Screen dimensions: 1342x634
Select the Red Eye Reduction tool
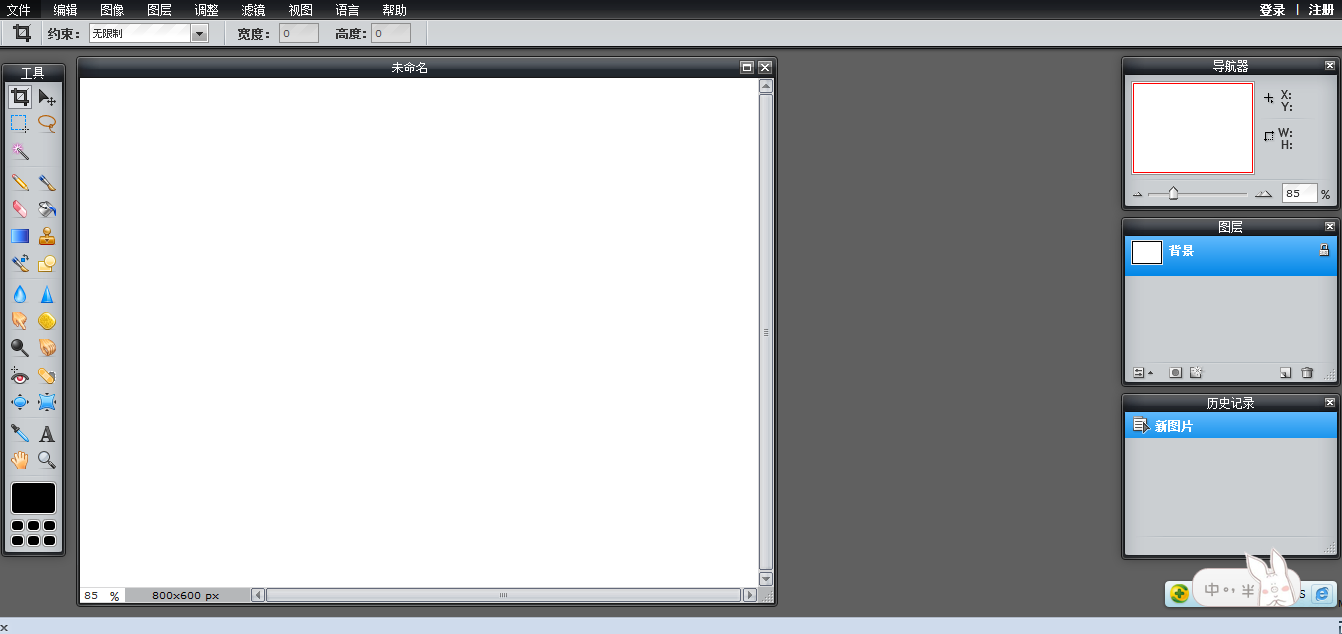pyautogui.click(x=20, y=376)
